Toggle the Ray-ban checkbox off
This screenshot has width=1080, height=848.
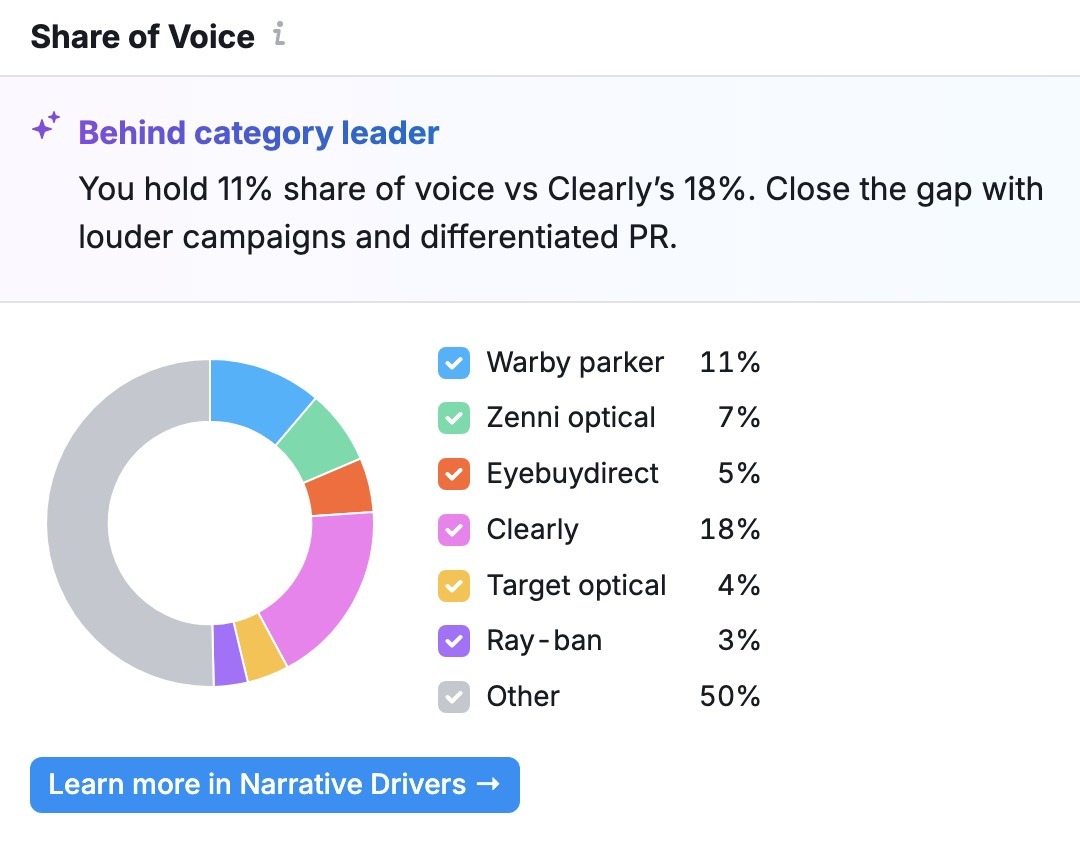[x=454, y=640]
